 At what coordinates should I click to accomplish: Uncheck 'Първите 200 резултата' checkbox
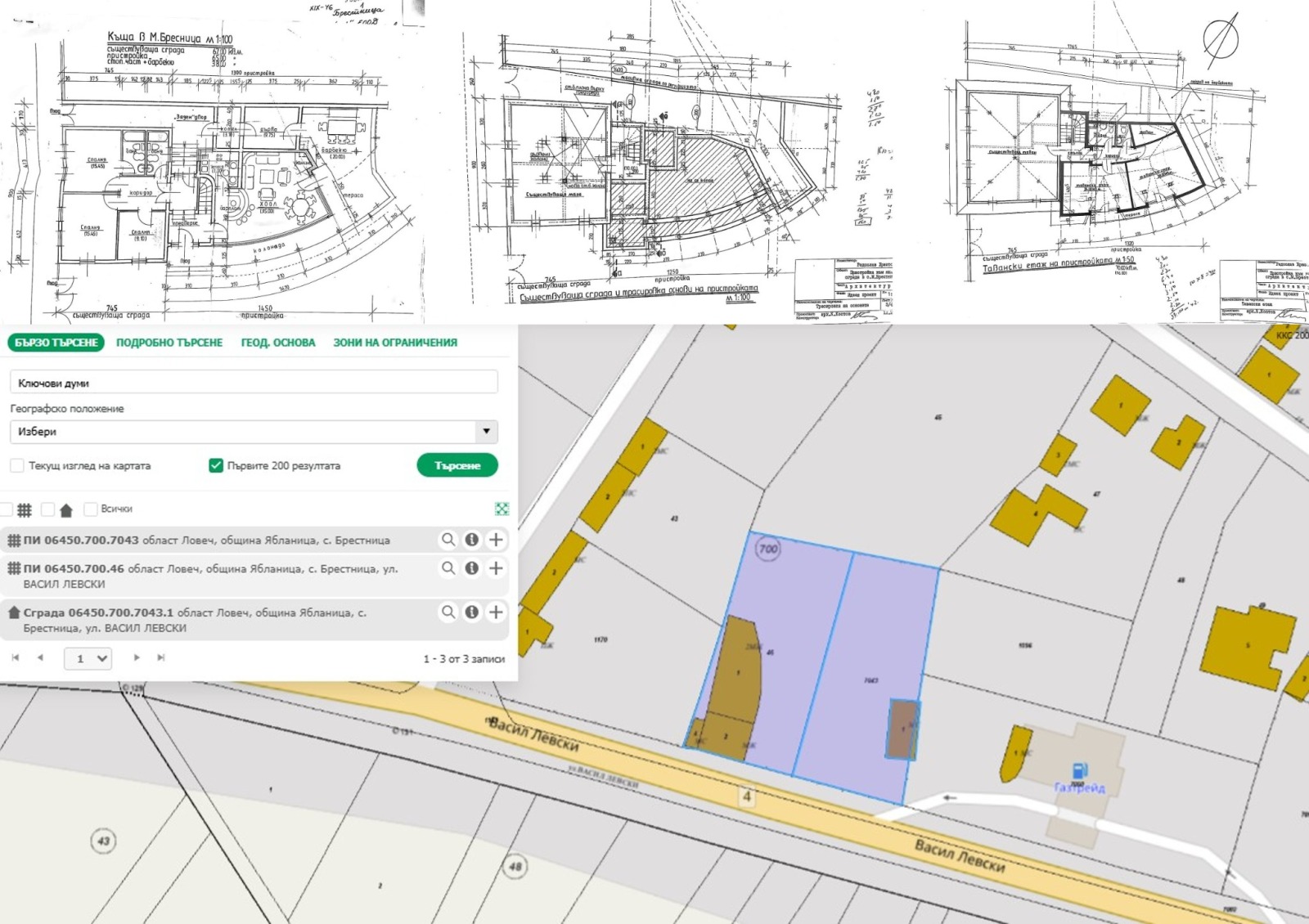[x=216, y=465]
